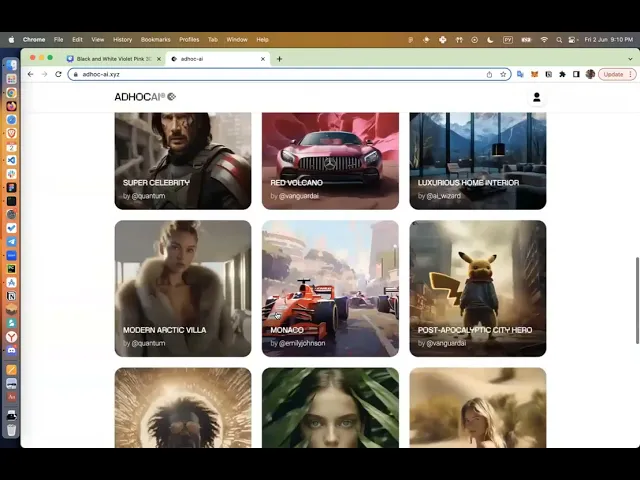
Task: Open a new tab with plus button
Action: pyautogui.click(x=279, y=59)
